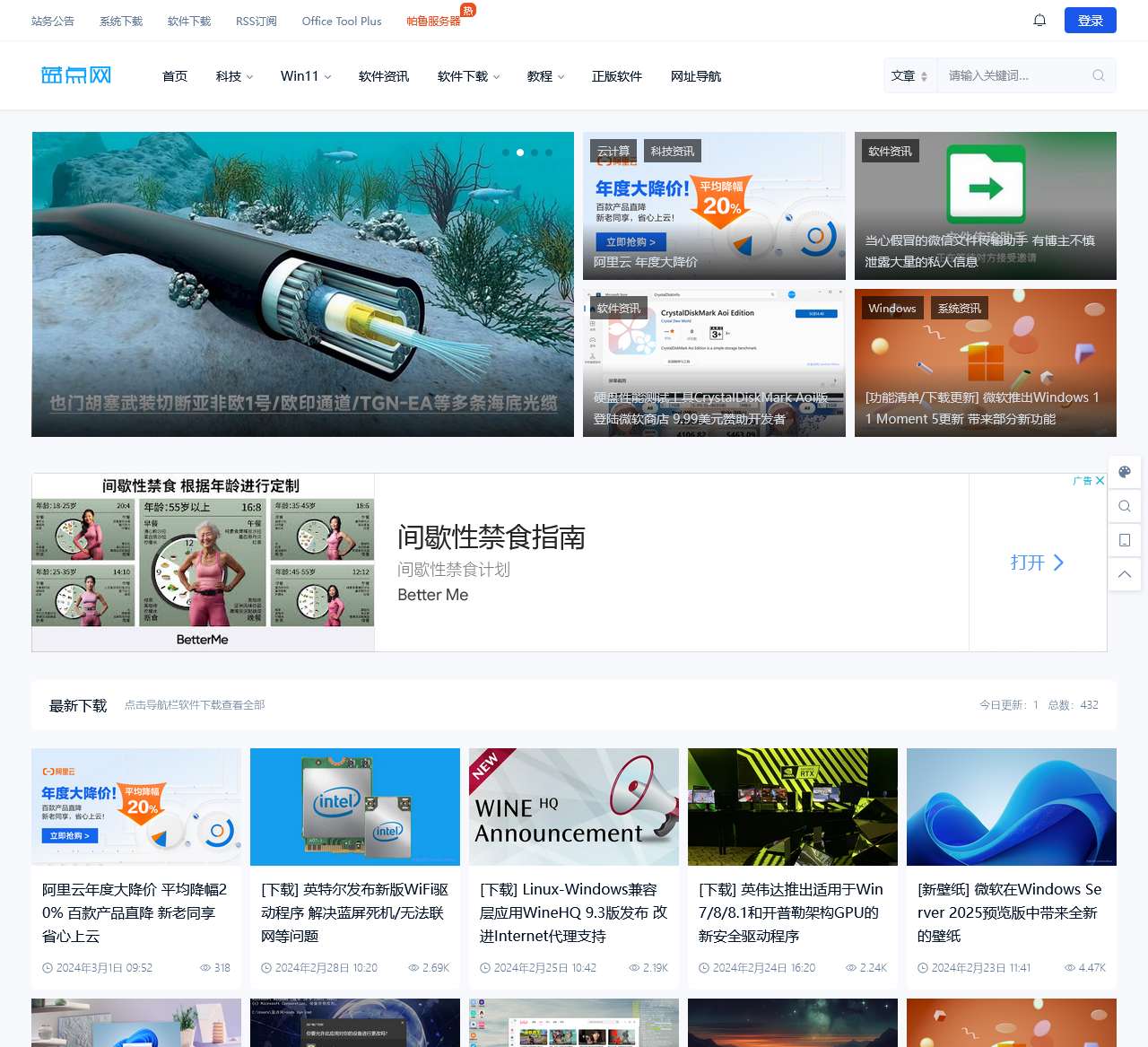This screenshot has width=1148, height=1047.
Task: Open the notification bell icon in the header
Action: click(1039, 19)
